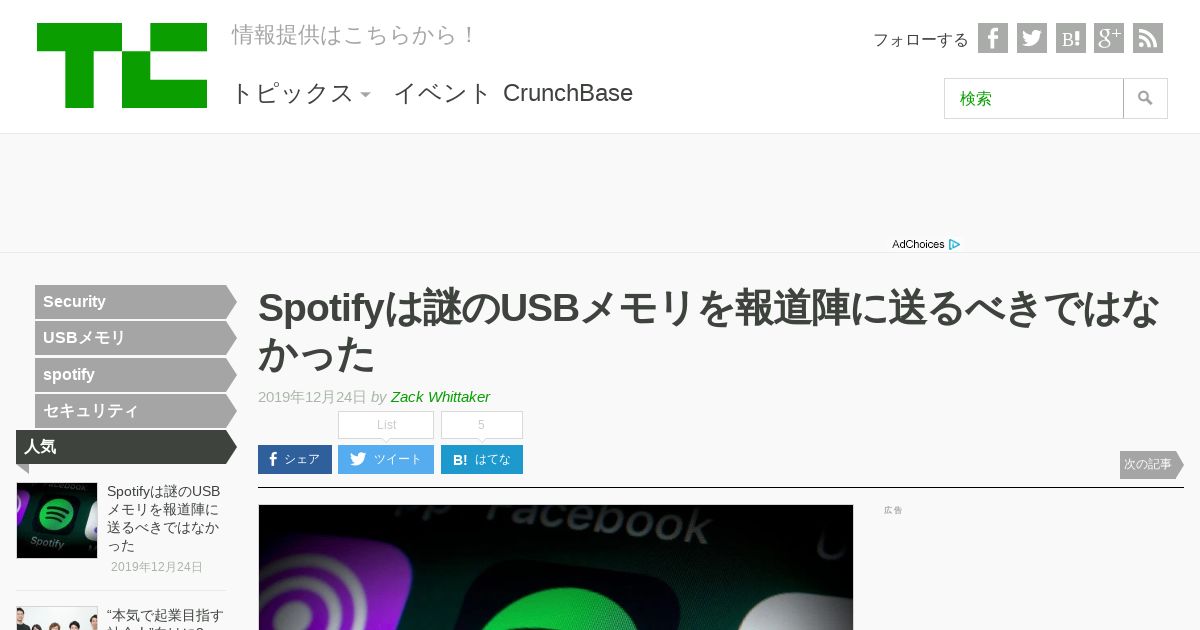Screen dimensions: 1200x630
Task: Open the CrunchBase menu item
Action: tap(568, 93)
